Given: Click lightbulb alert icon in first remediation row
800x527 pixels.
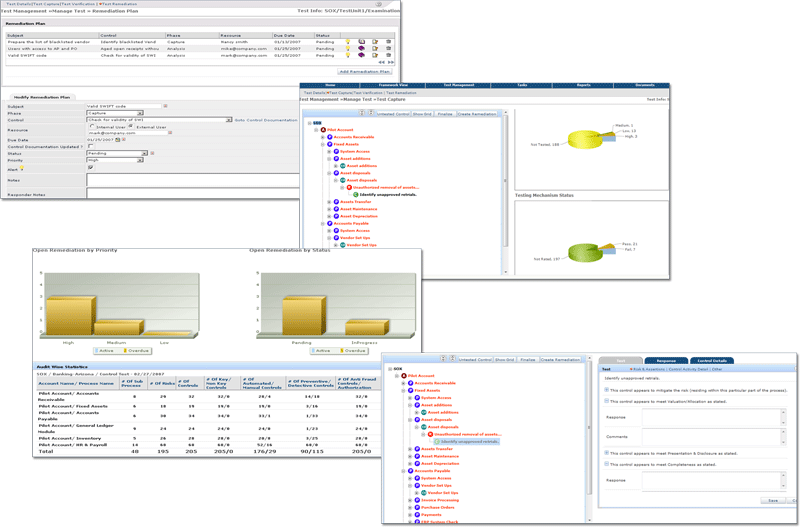Looking at the screenshot, I should point(347,41).
